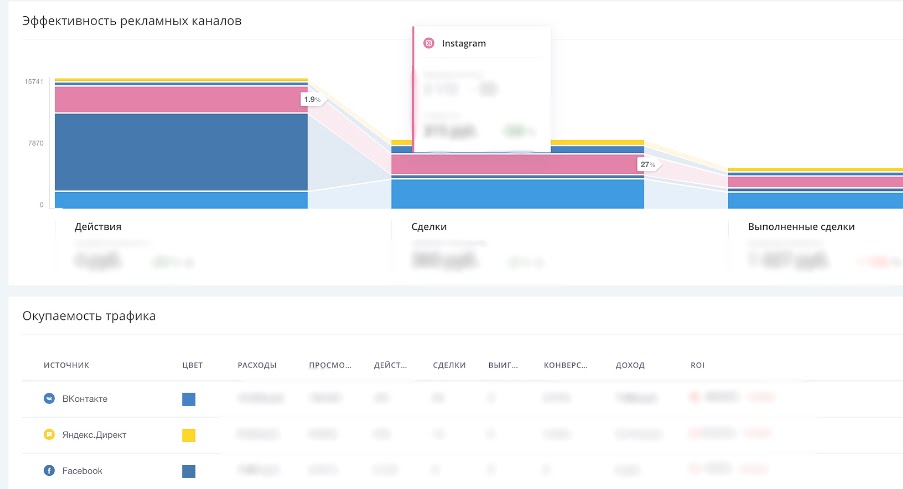Open the ВКонтакте source name
903x489 pixels.
[85, 399]
